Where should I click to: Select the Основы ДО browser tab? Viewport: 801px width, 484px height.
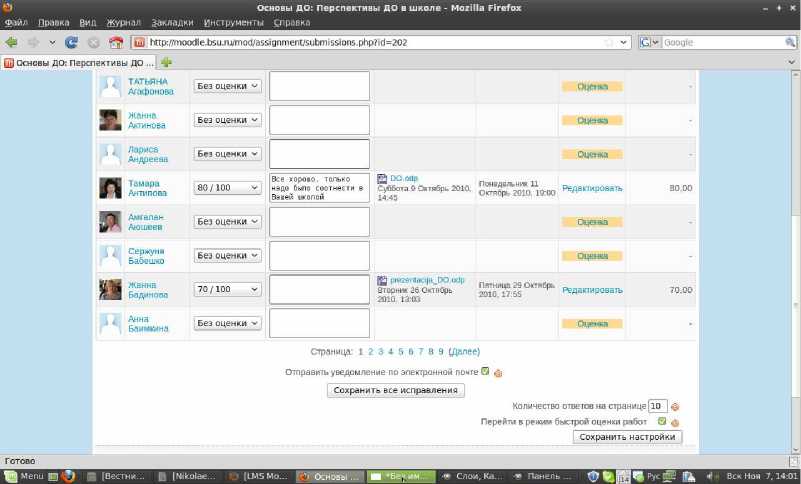coord(79,62)
